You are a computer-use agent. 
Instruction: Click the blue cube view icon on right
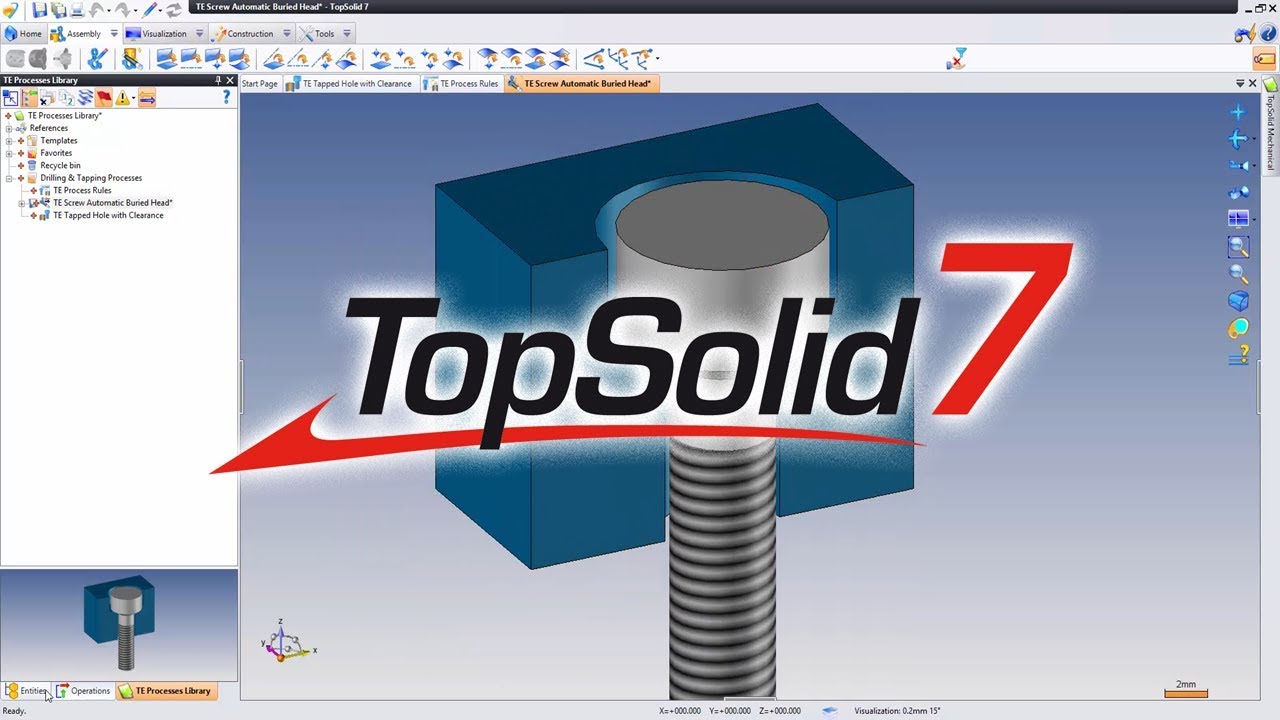point(1238,301)
